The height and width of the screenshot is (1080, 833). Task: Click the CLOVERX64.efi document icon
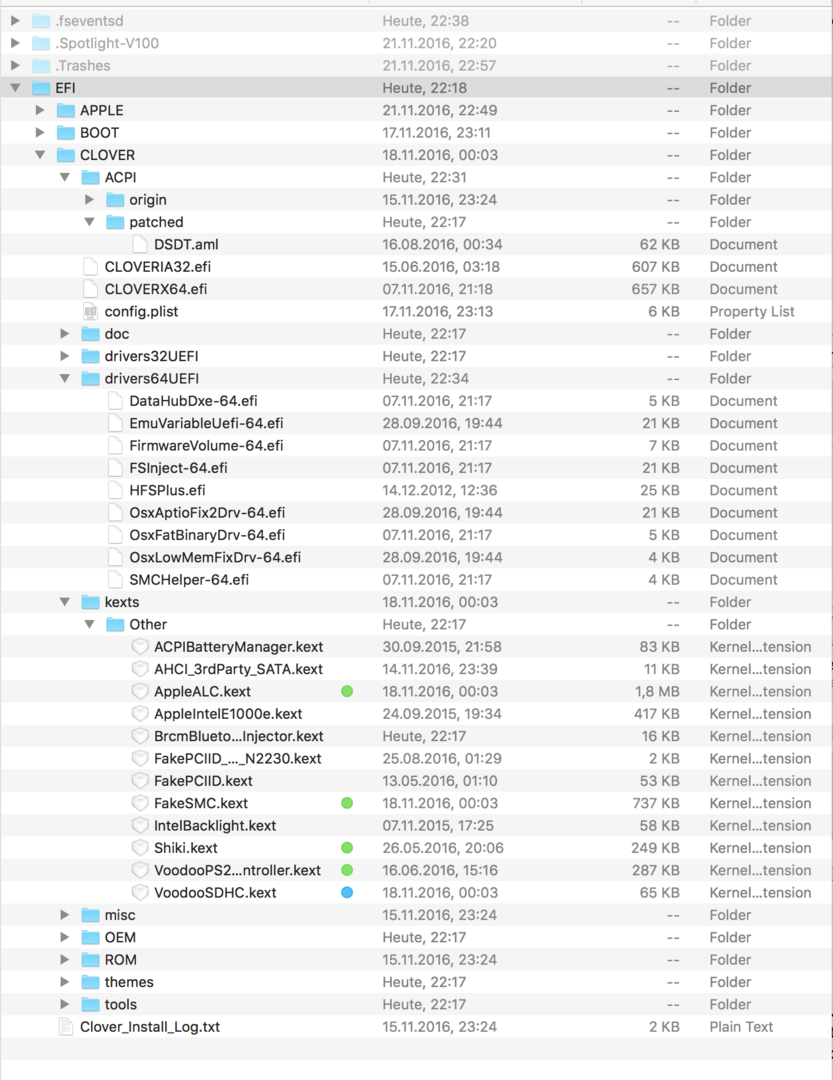90,289
